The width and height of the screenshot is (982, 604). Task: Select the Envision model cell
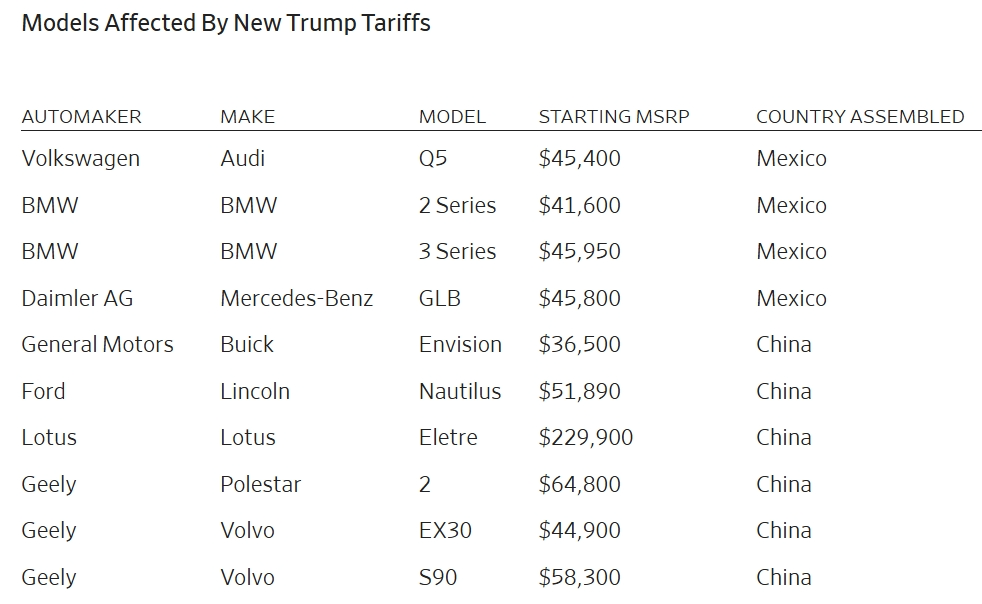click(x=460, y=345)
